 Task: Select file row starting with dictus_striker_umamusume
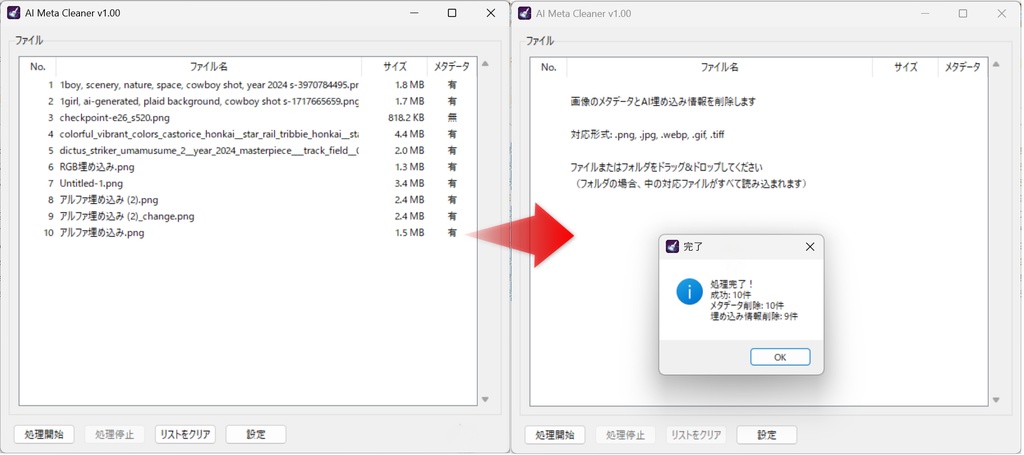[249, 150]
